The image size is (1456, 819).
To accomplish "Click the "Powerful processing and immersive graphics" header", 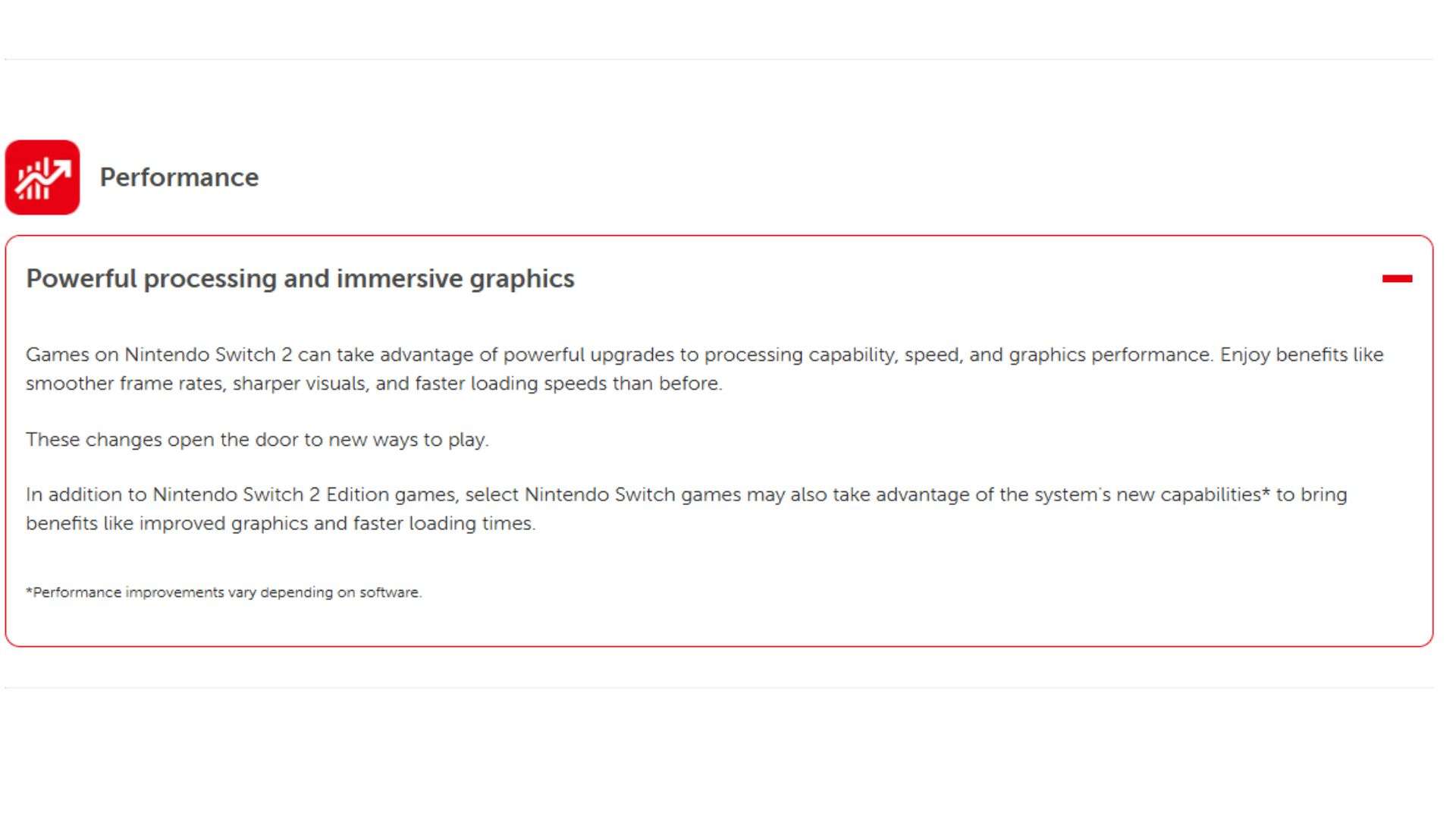I will point(300,279).
